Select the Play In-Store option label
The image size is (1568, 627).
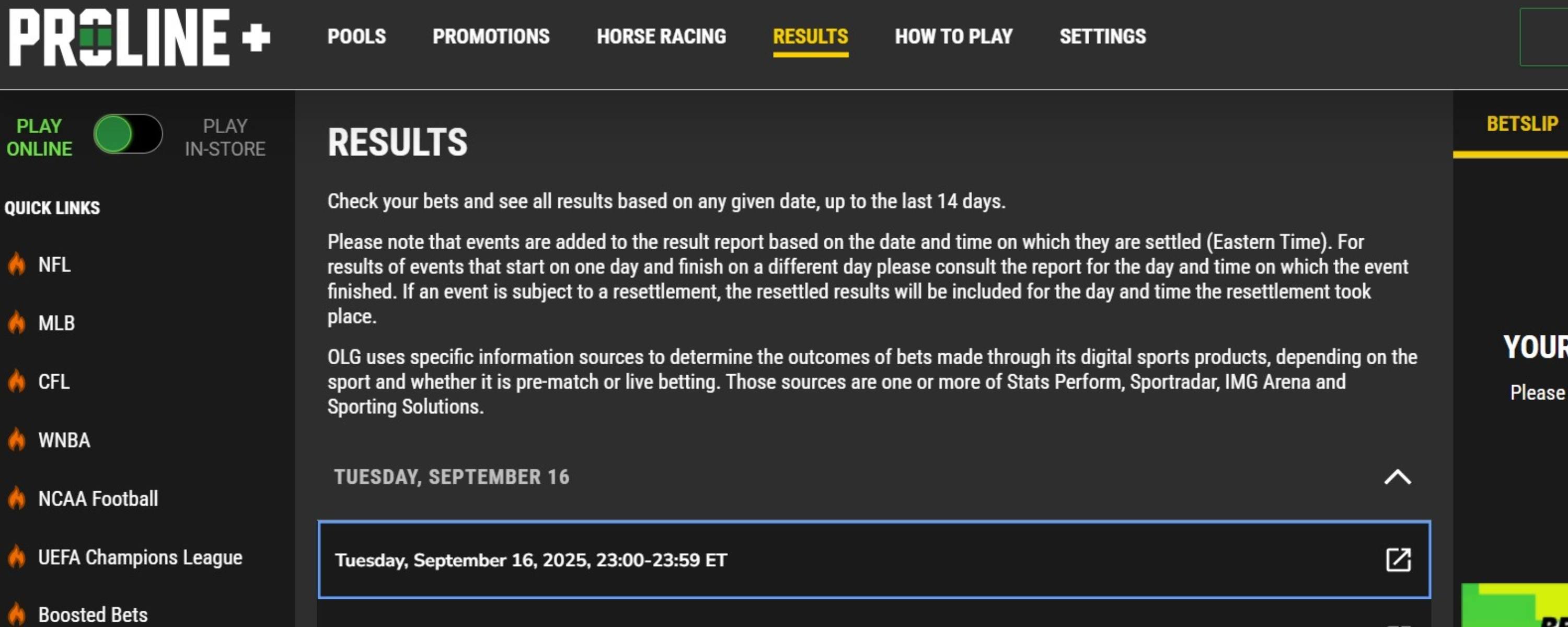pos(225,137)
